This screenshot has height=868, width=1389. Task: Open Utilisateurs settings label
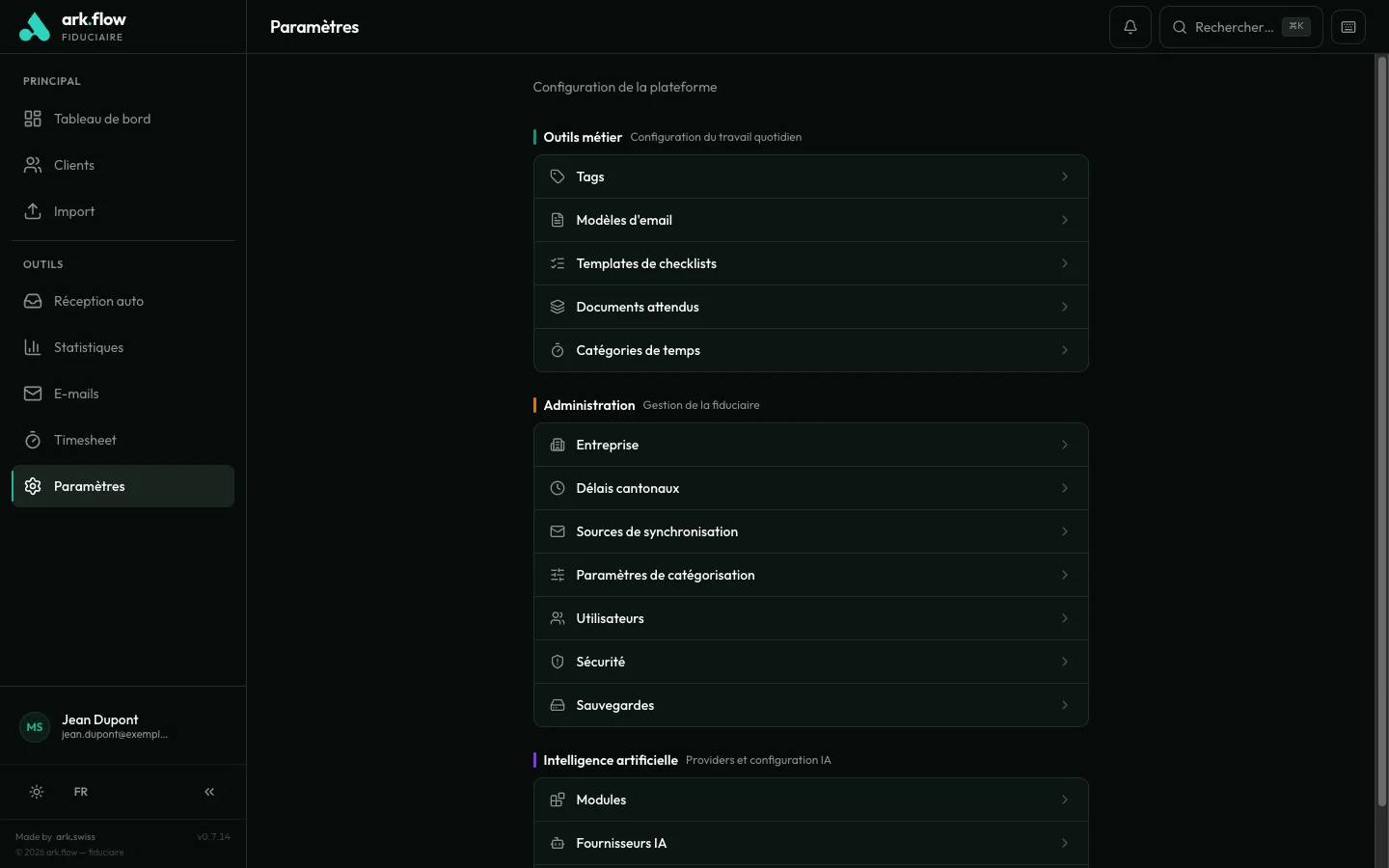click(610, 618)
